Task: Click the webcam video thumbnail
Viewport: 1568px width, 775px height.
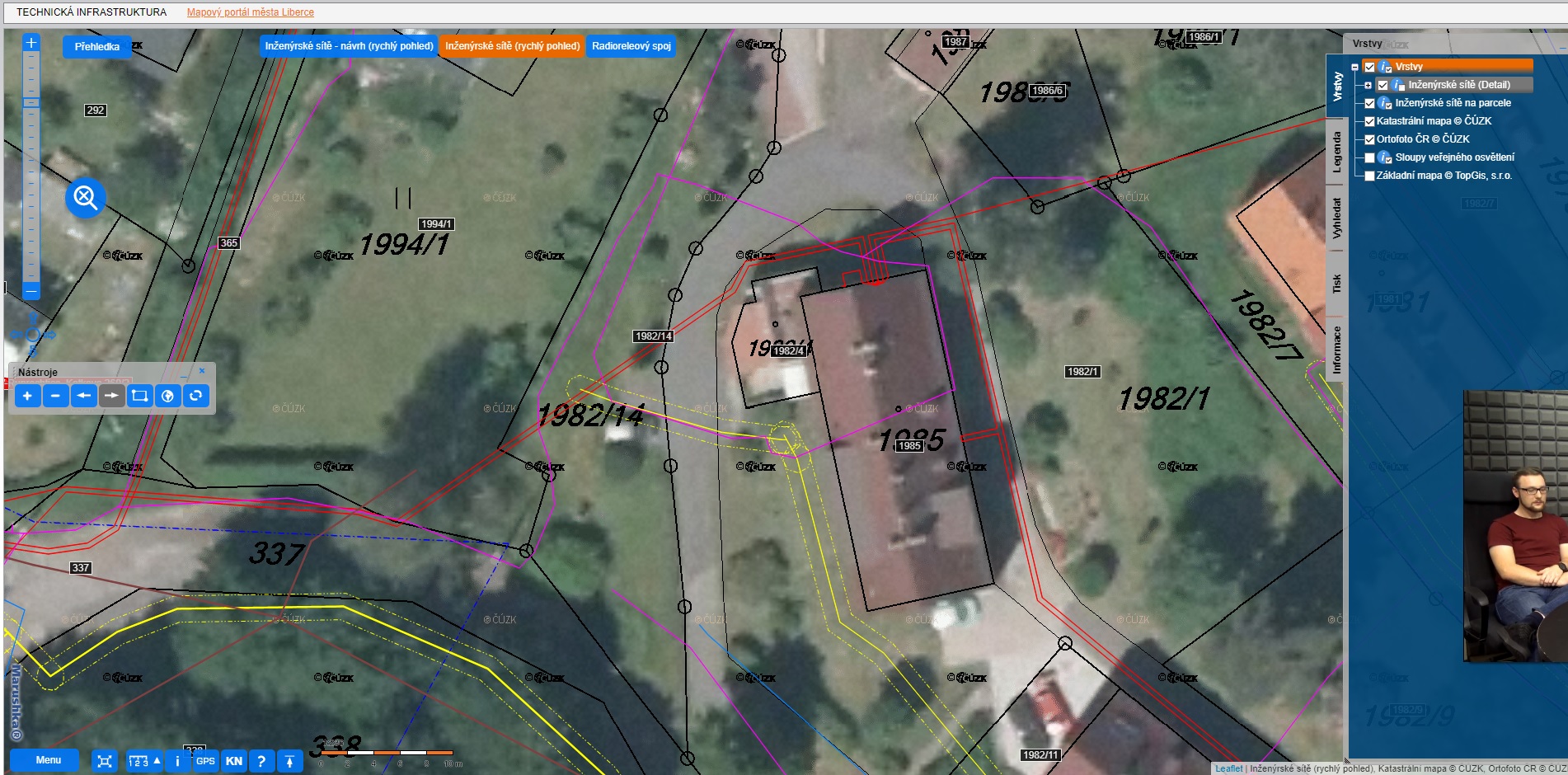Action: click(1515, 526)
